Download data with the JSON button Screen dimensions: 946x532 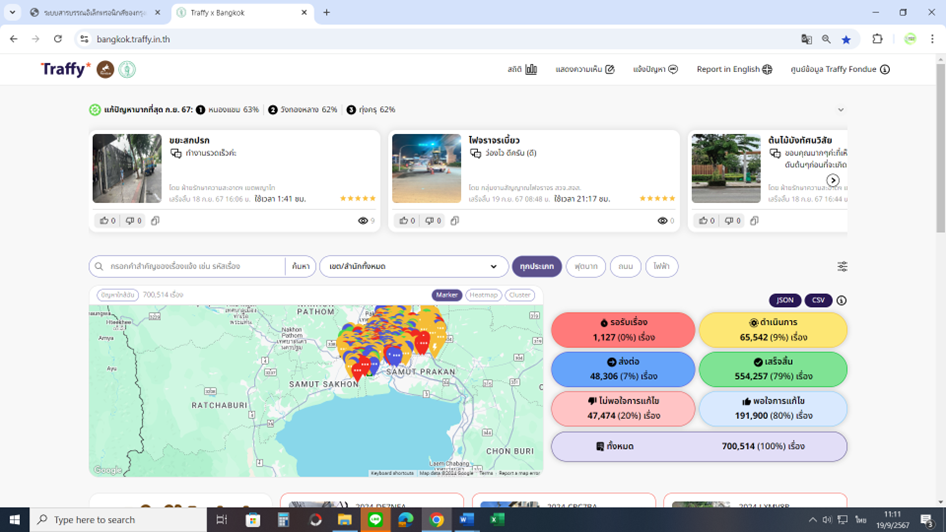(x=785, y=300)
